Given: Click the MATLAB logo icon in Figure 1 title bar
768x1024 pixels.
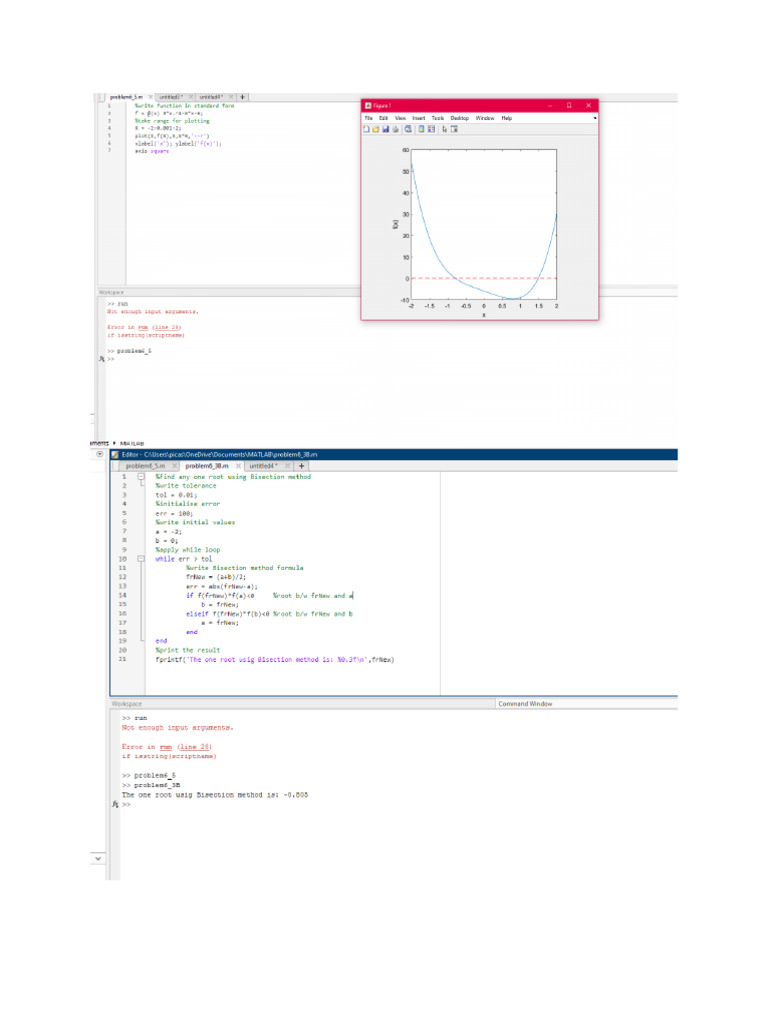Looking at the screenshot, I should pyautogui.click(x=368, y=106).
